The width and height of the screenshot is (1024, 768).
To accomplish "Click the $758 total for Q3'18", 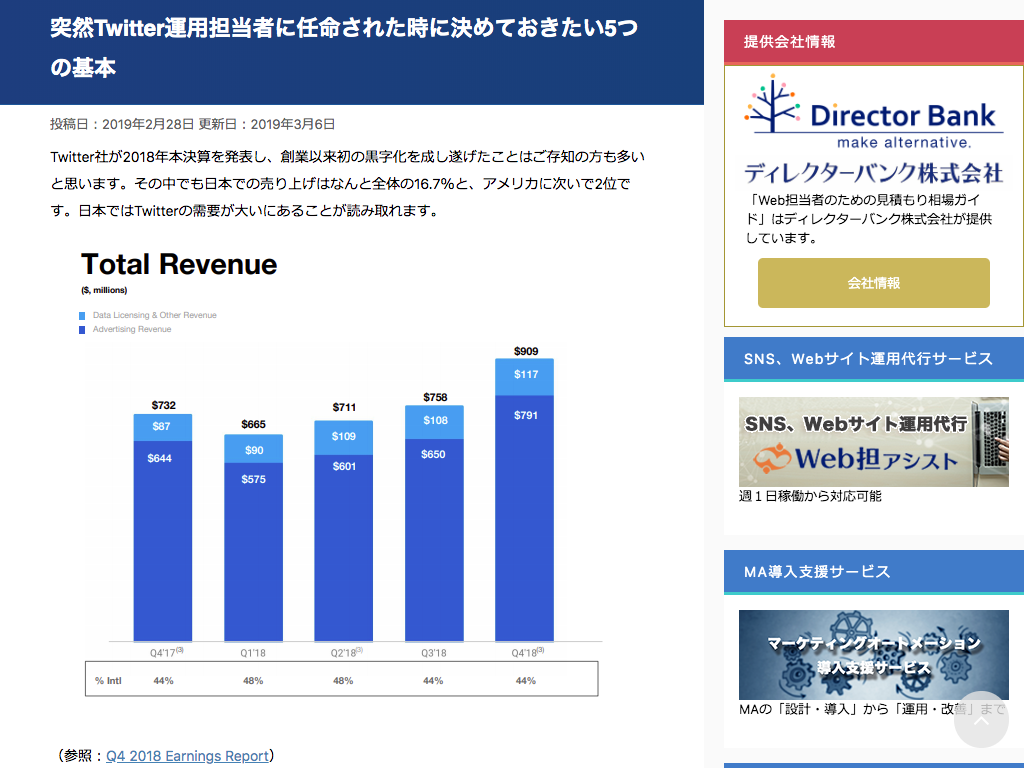I will (435, 397).
